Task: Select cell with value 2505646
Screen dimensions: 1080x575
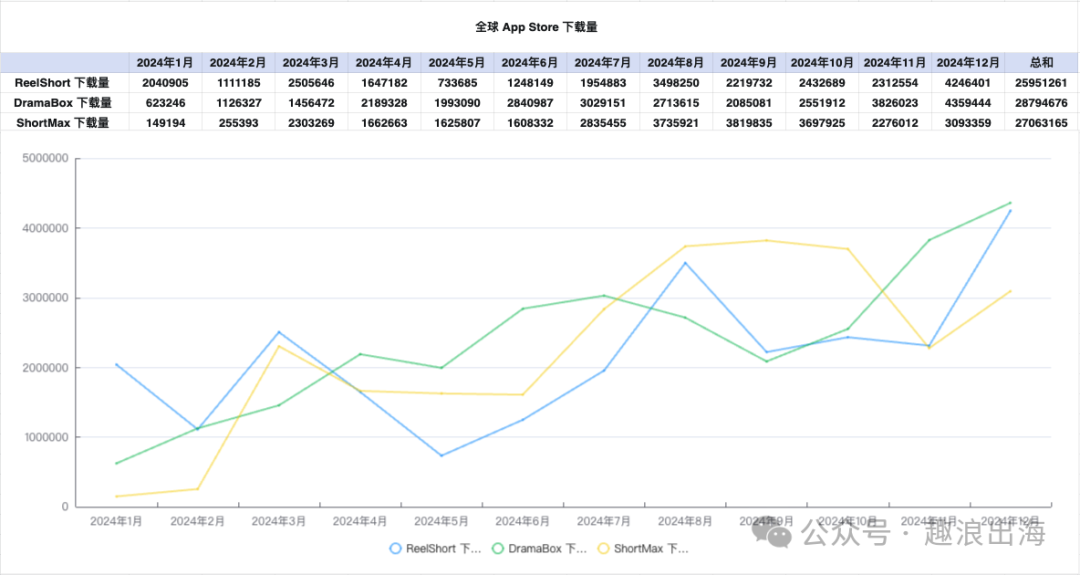Action: click(x=311, y=83)
